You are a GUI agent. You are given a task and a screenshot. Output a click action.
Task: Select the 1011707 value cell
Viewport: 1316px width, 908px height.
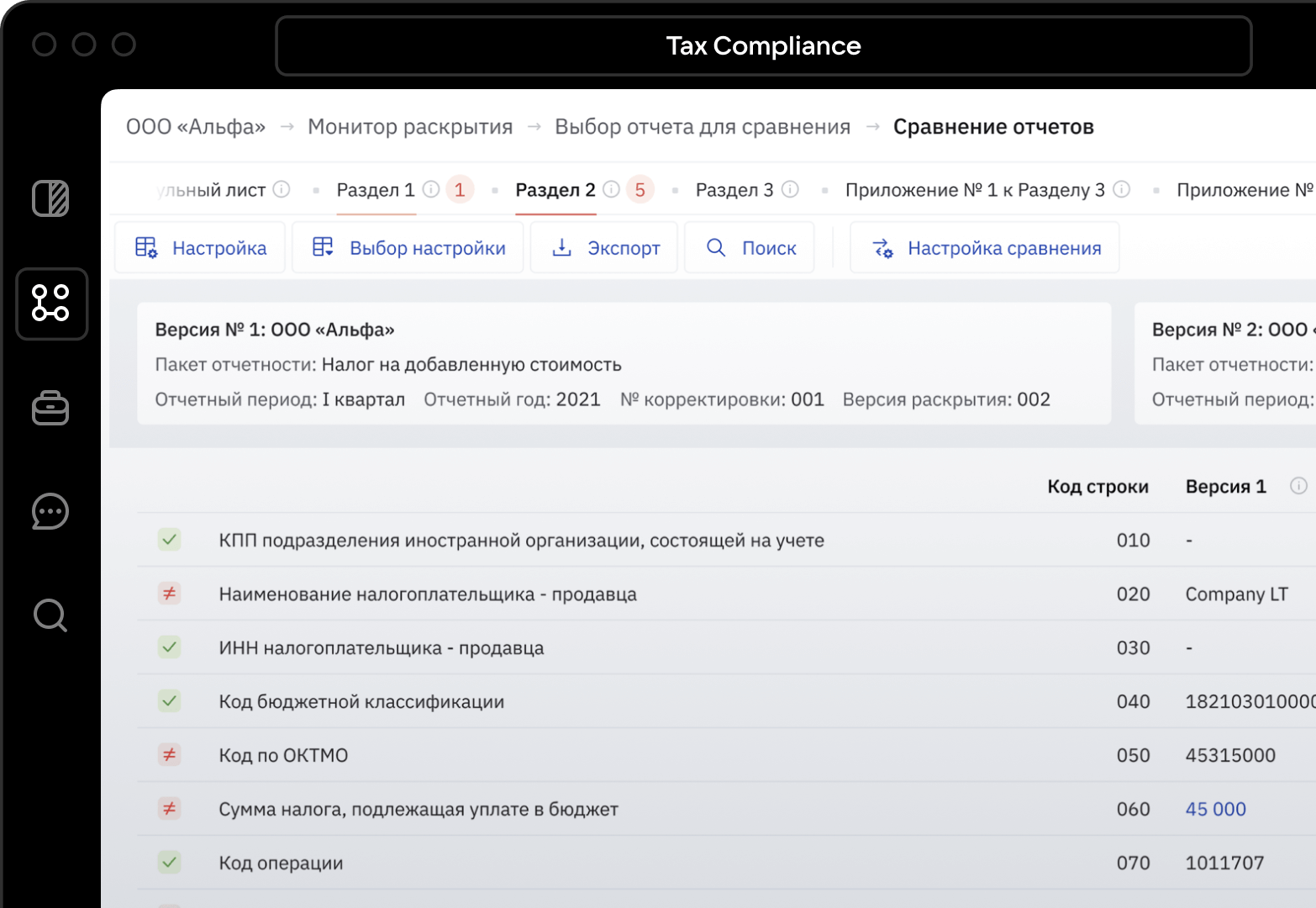1224,863
